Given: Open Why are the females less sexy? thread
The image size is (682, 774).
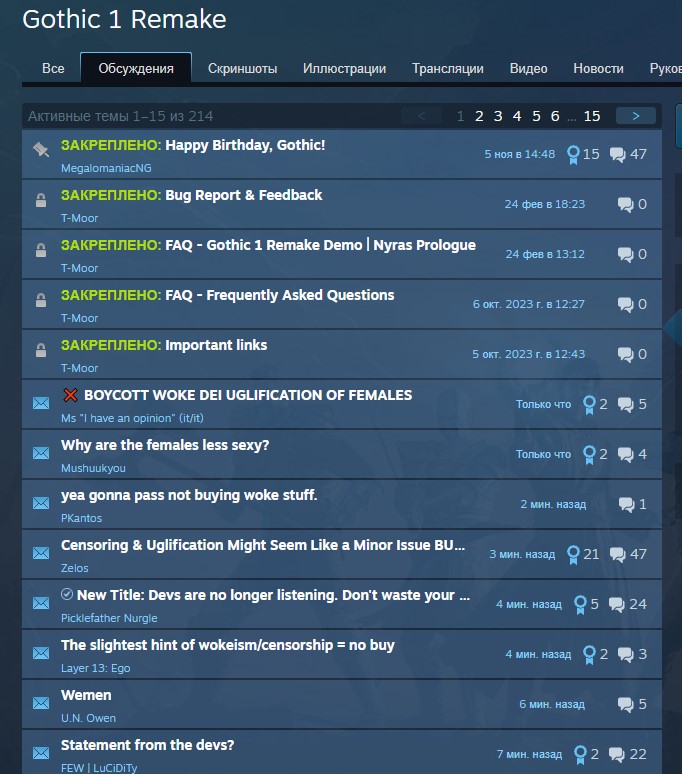Looking at the screenshot, I should (165, 445).
